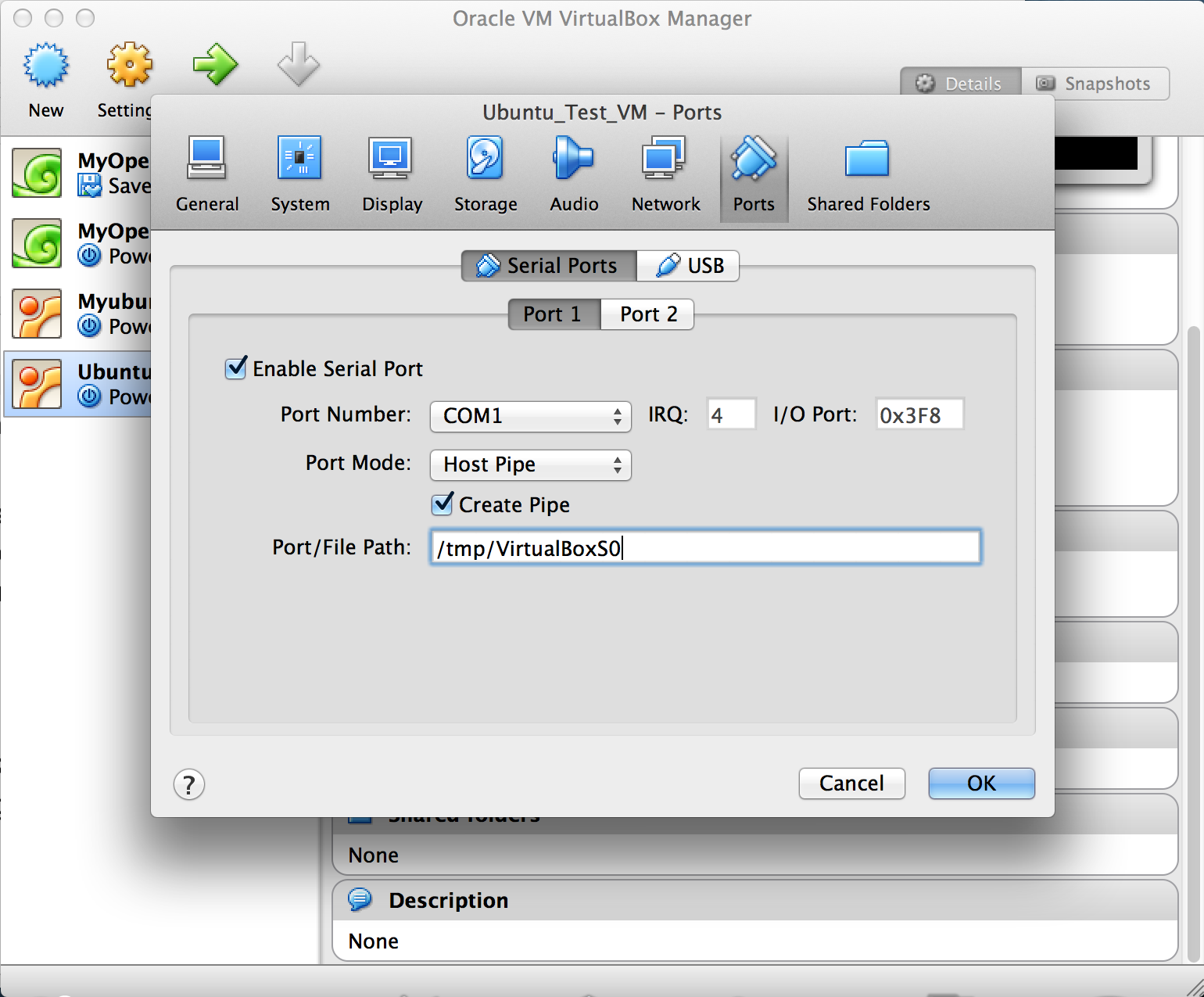
Task: Select the Ubuntu VM icon in list
Action: 37,384
